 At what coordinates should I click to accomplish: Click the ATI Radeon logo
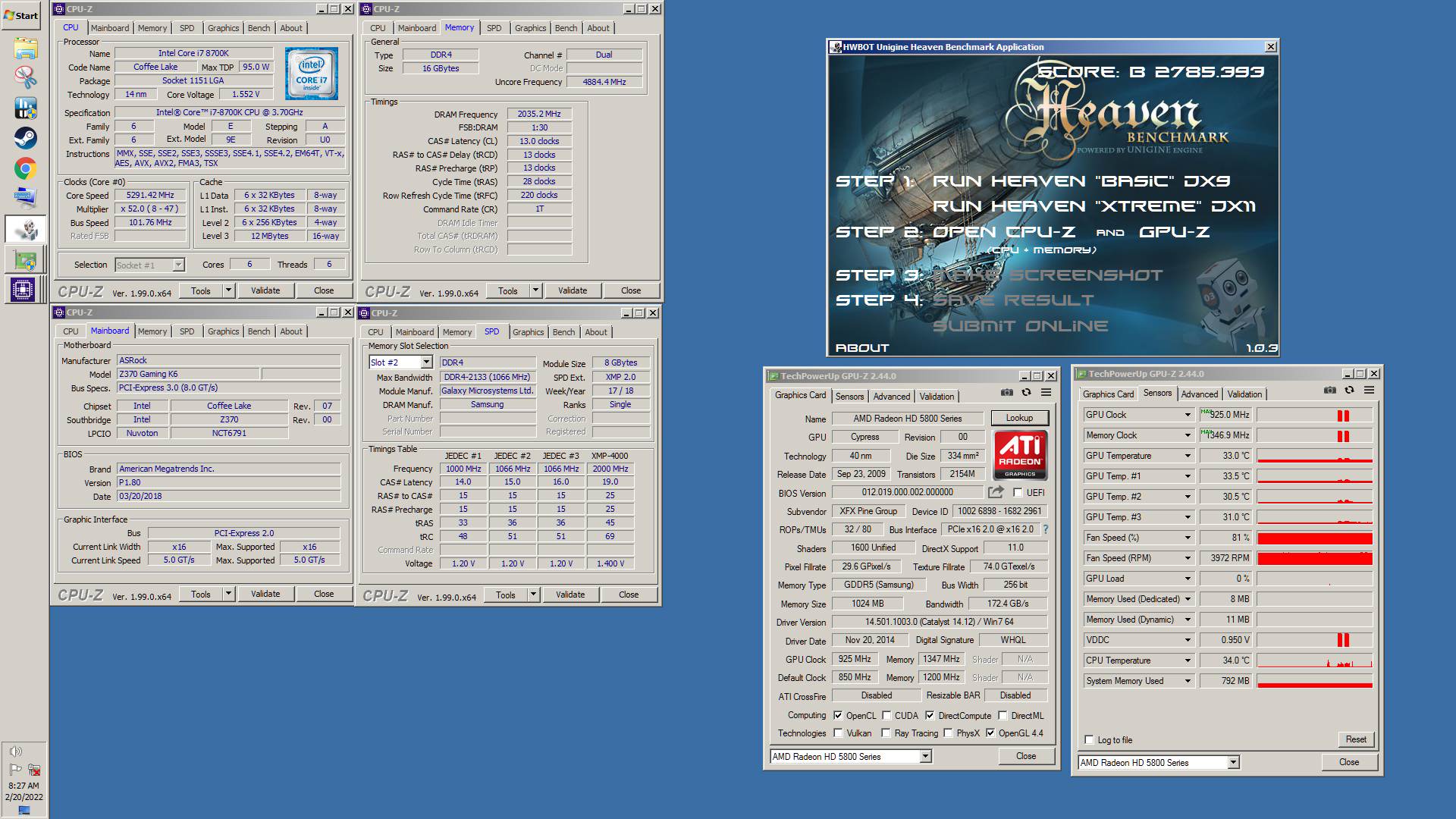[1020, 455]
